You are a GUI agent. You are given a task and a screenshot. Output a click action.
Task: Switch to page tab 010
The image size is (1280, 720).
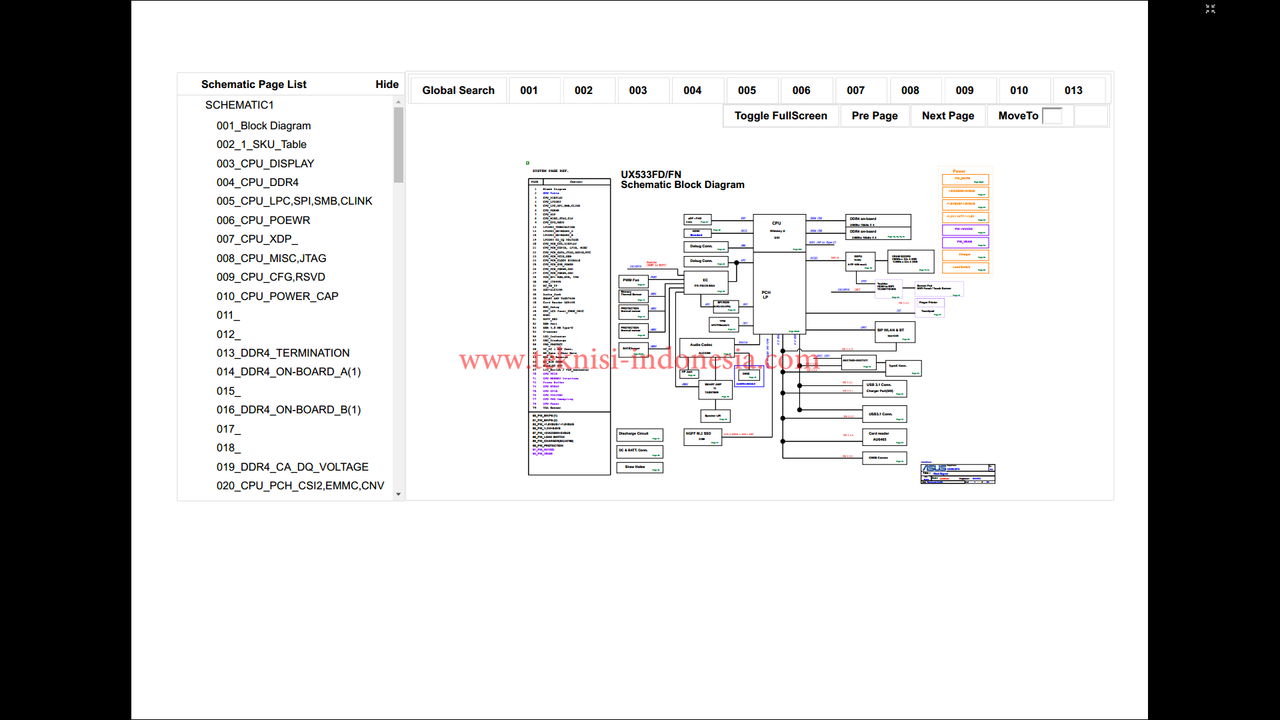click(1019, 90)
